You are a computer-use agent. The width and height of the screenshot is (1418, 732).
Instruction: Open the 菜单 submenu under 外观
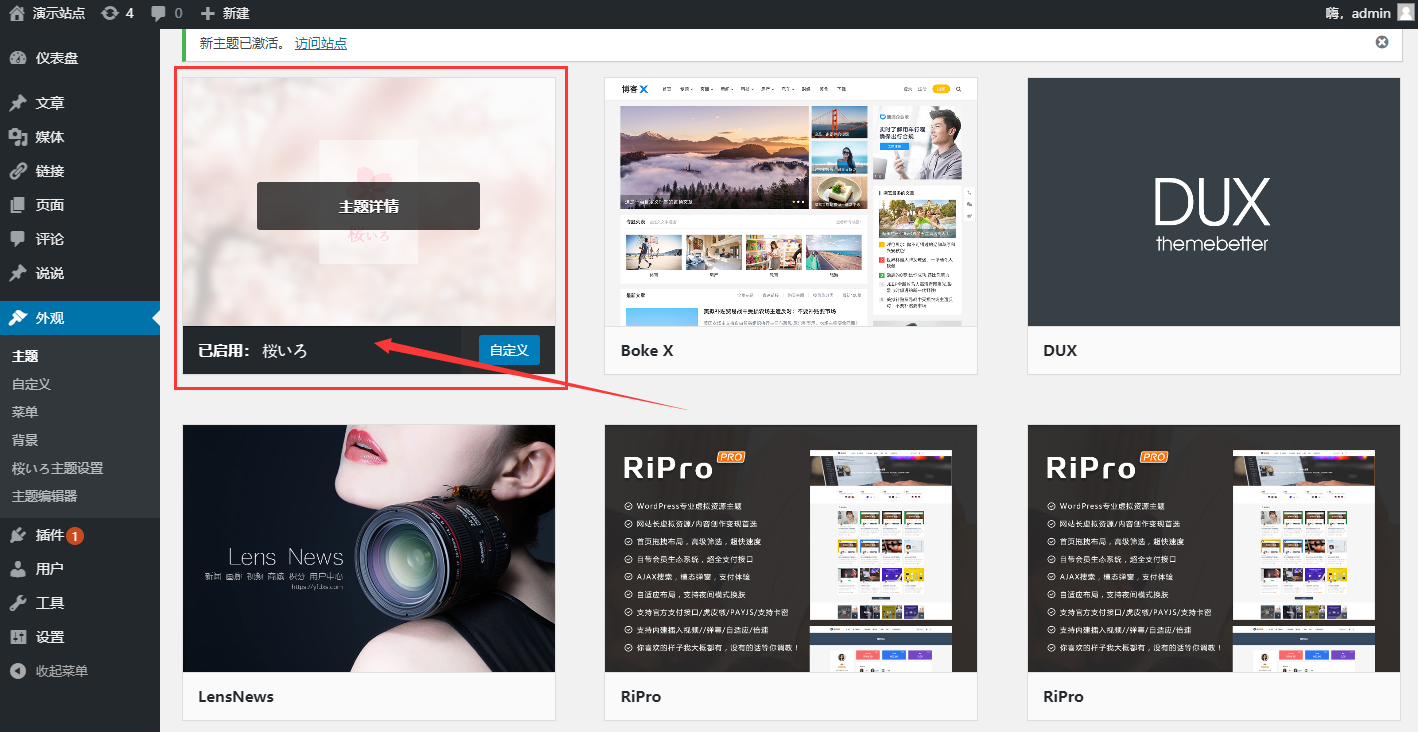pos(25,412)
